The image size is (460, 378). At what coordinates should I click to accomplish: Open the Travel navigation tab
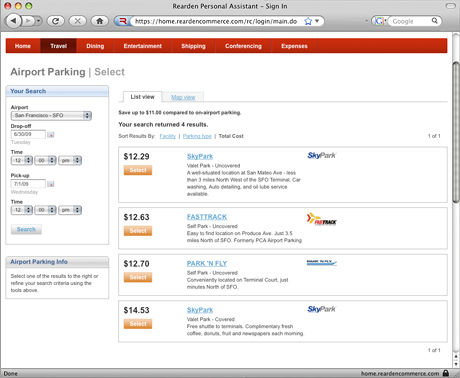point(58,46)
